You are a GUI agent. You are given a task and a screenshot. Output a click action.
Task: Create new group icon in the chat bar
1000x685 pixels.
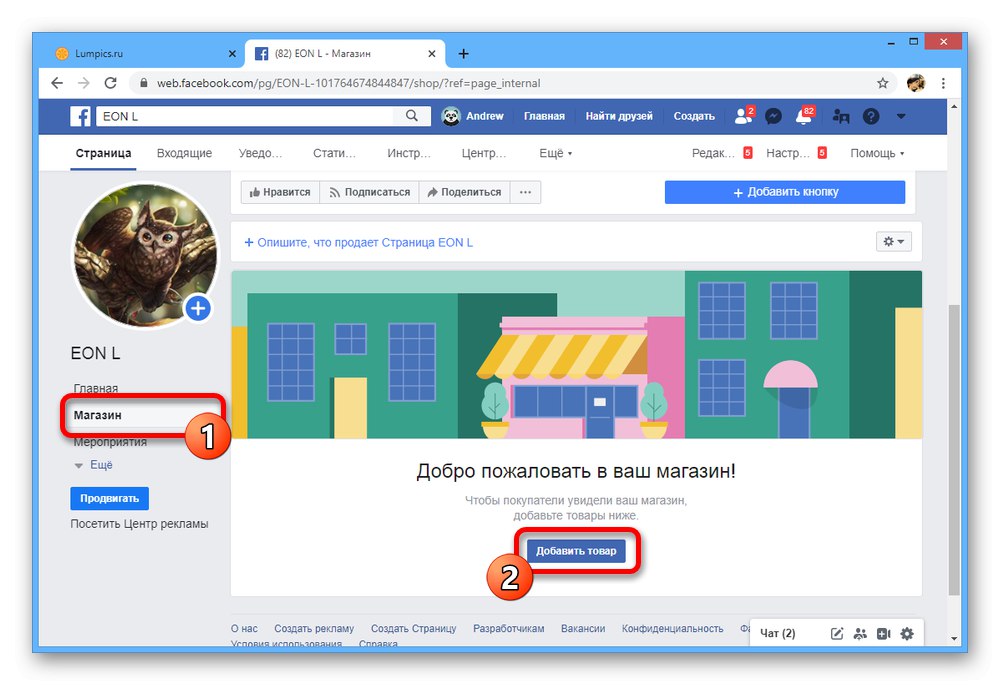coord(860,633)
